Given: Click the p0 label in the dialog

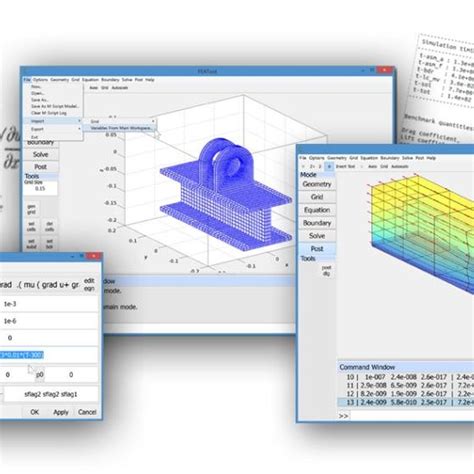Looking at the screenshot, I should tap(40, 375).
